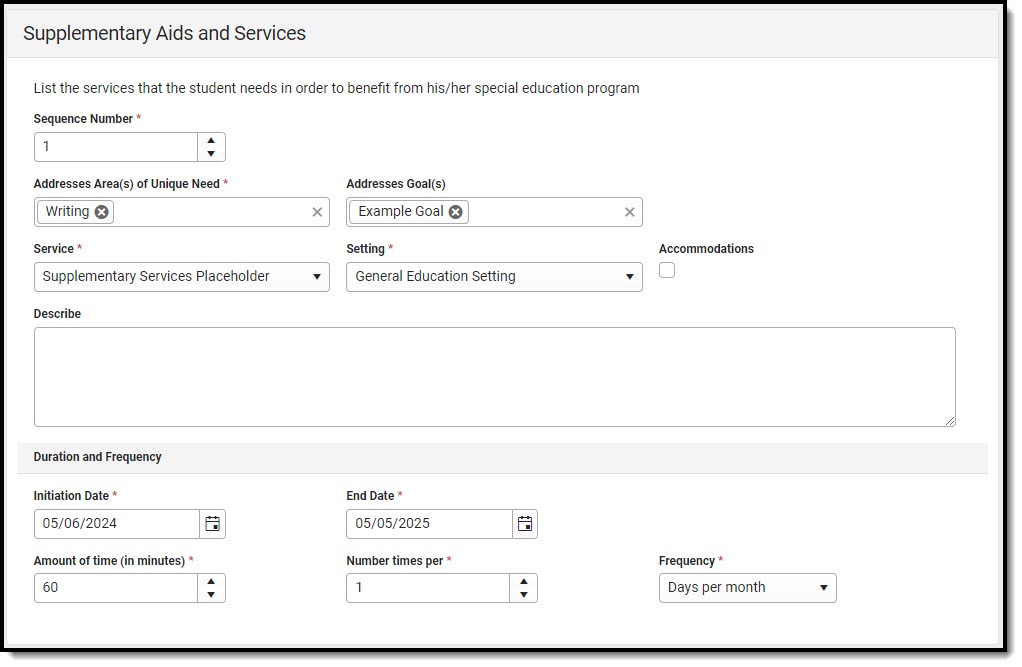Image resolution: width=1022 pixels, height=667 pixels.
Task: Open the End Date calendar picker
Action: click(x=525, y=524)
